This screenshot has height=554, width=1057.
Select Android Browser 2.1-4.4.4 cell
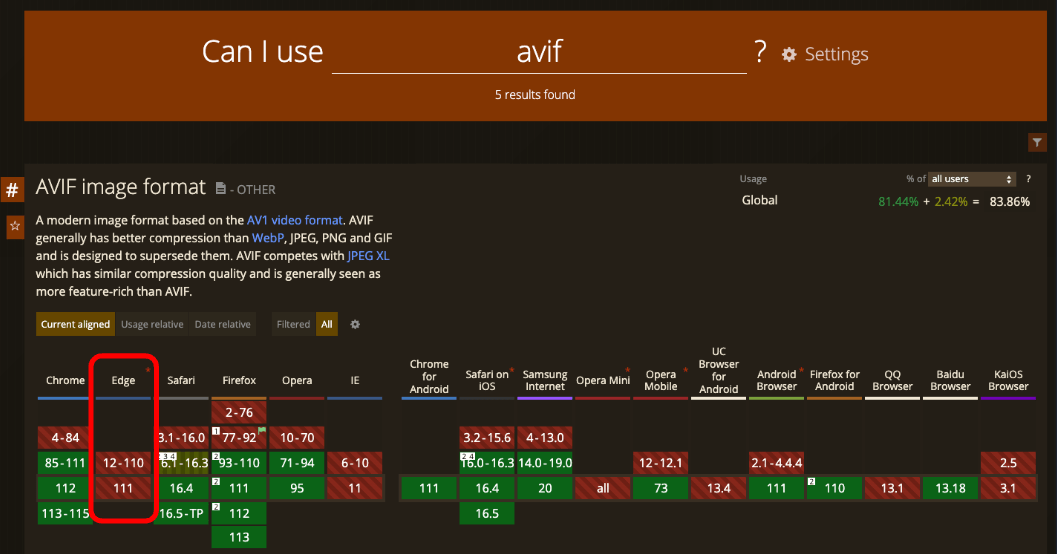pos(777,463)
